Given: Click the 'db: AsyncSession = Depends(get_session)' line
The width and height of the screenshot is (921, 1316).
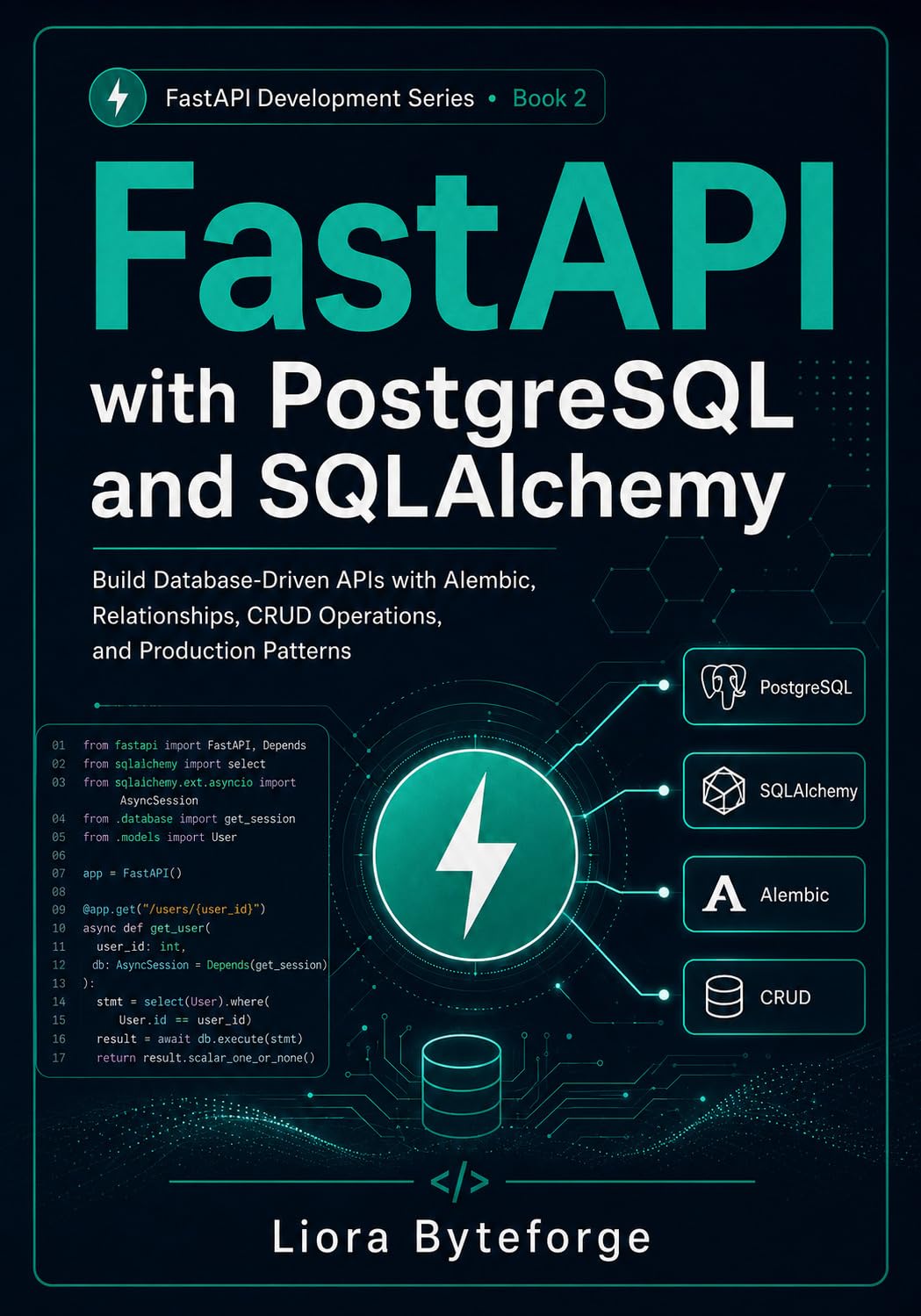Looking at the screenshot, I should 210,965.
